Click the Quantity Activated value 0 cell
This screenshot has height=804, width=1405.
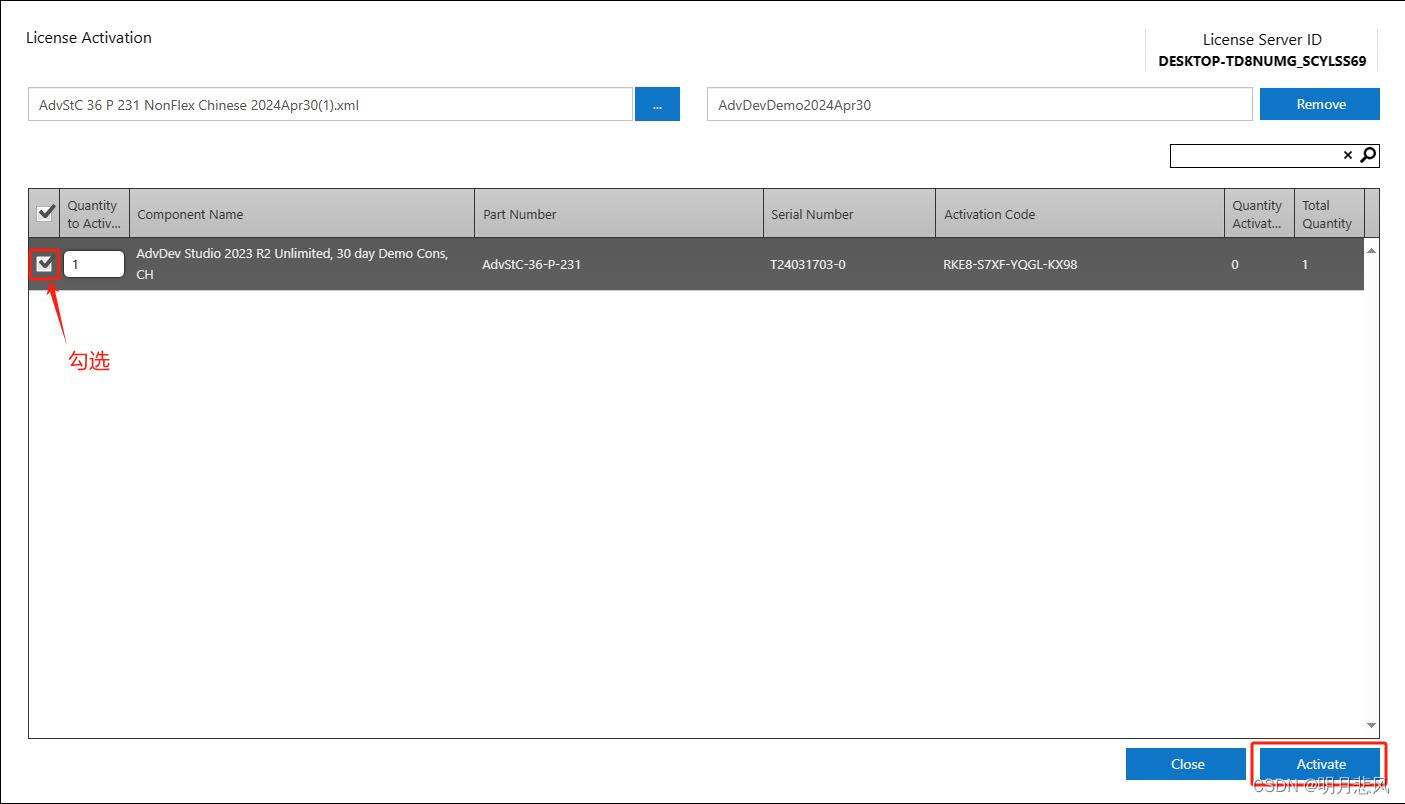pos(1235,265)
